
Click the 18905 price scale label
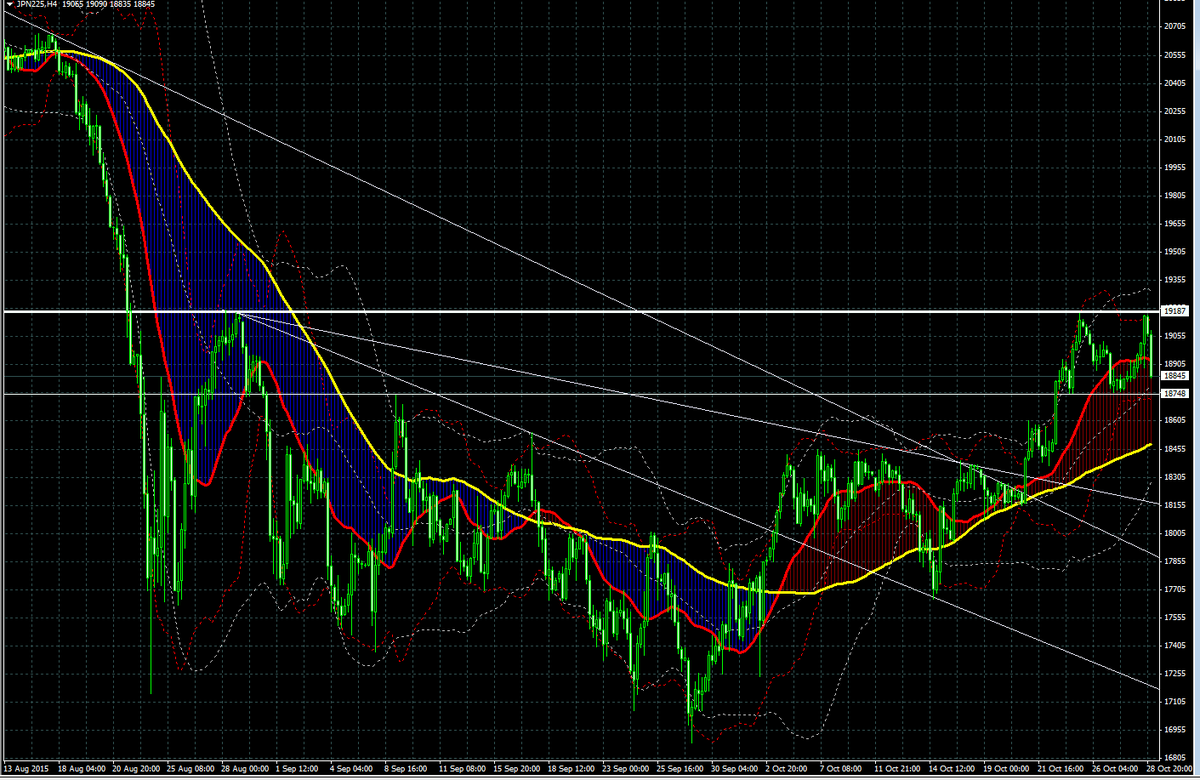[1175, 365]
